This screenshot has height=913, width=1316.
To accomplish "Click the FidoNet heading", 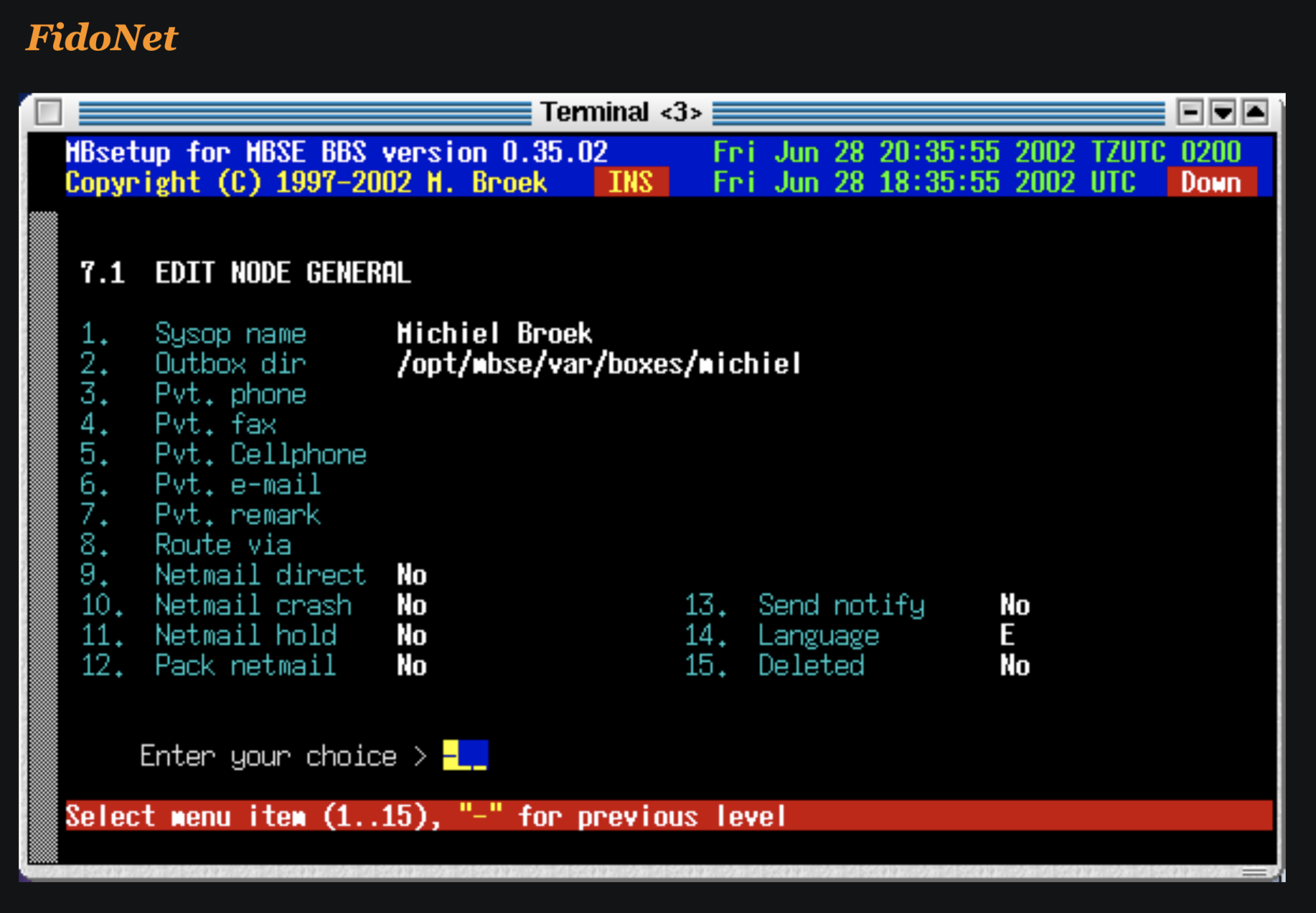I will pos(102,38).
